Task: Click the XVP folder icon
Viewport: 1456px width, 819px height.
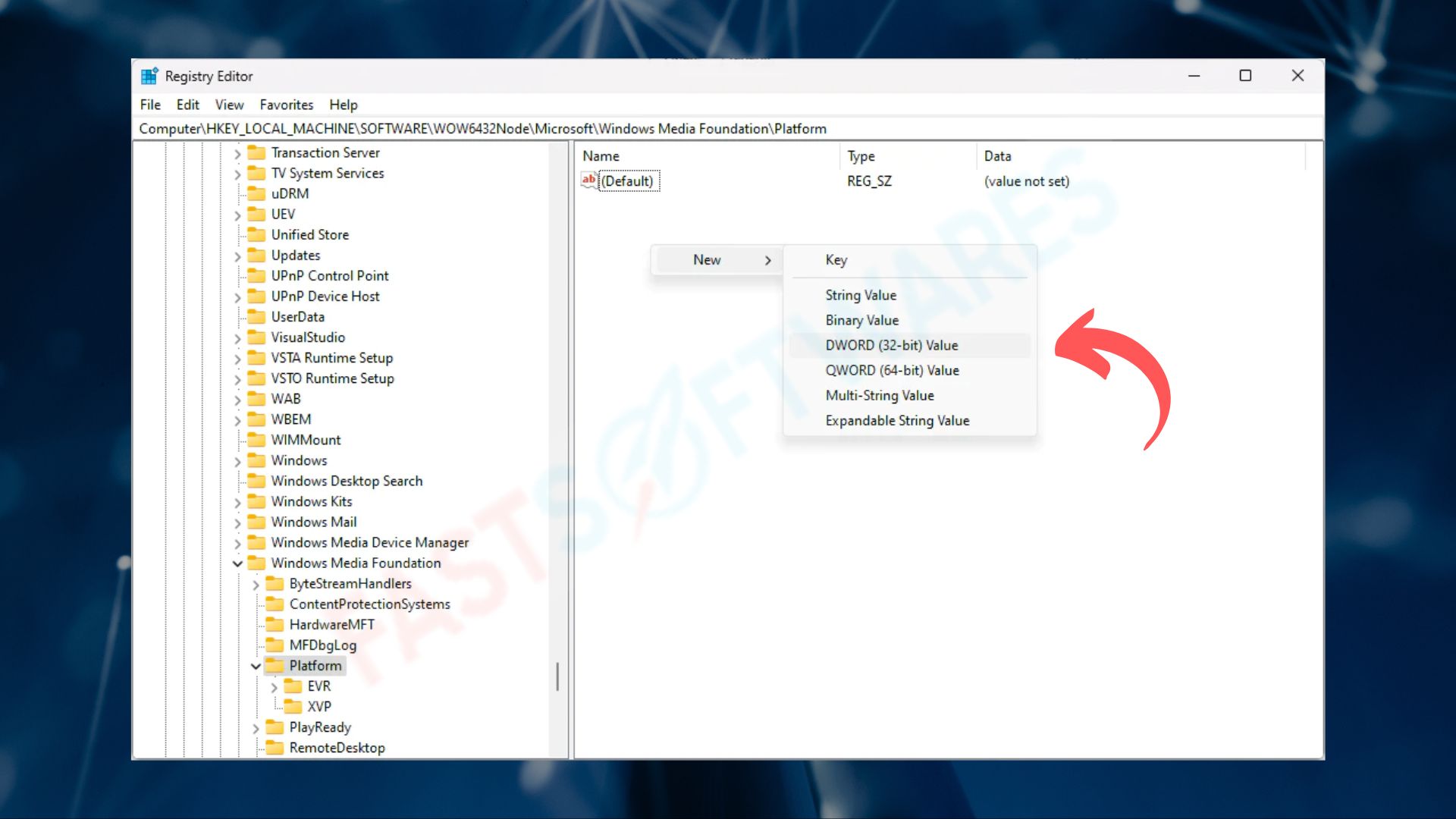Action: [x=293, y=706]
